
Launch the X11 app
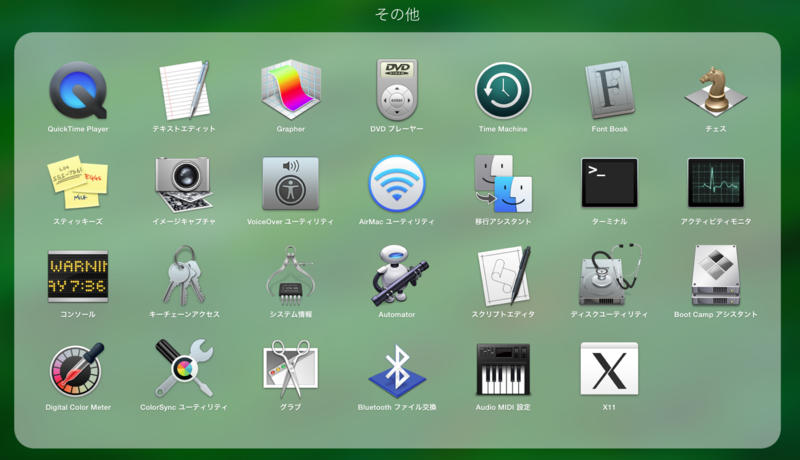click(610, 369)
